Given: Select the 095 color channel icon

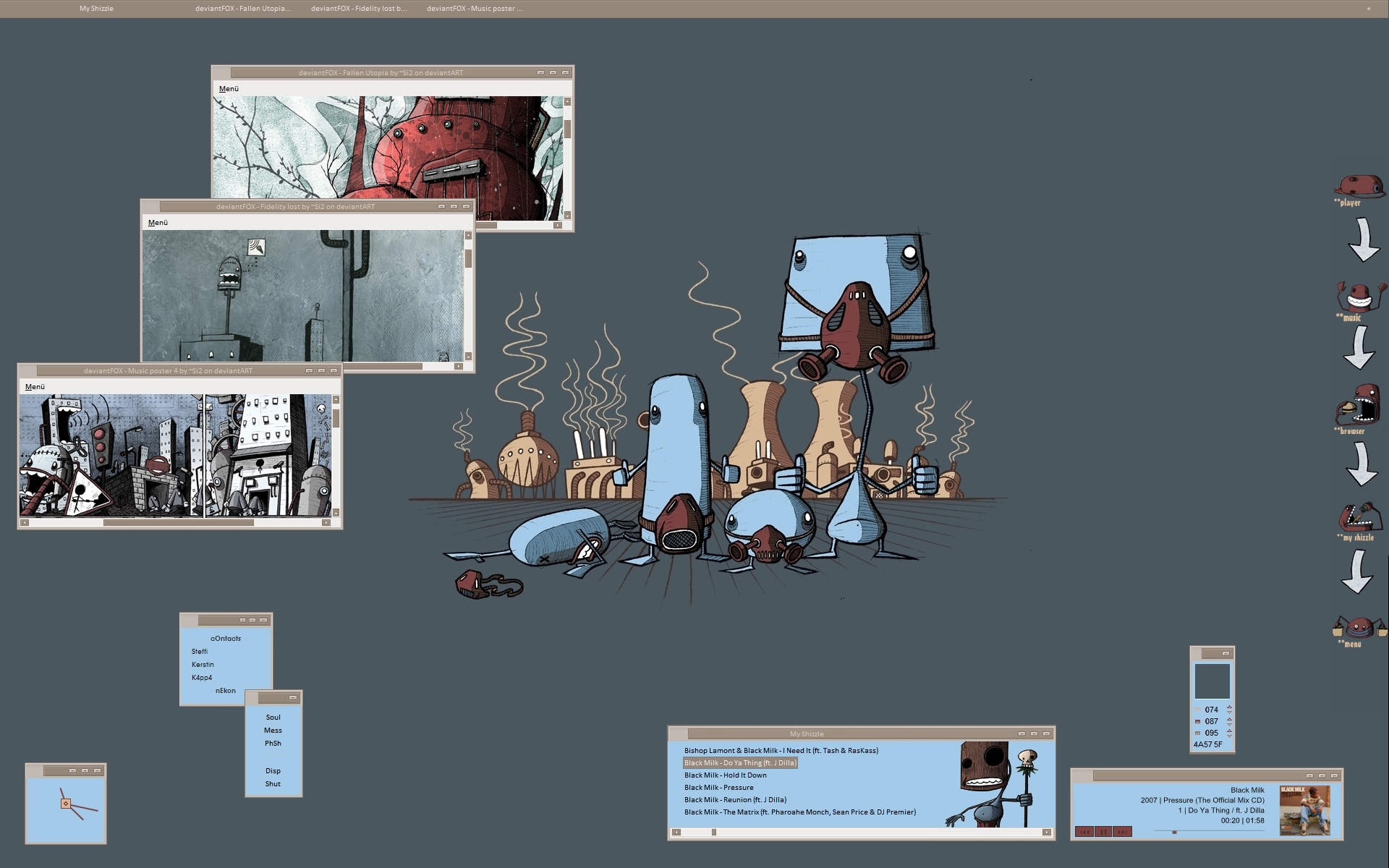Looking at the screenshot, I should (1197, 733).
